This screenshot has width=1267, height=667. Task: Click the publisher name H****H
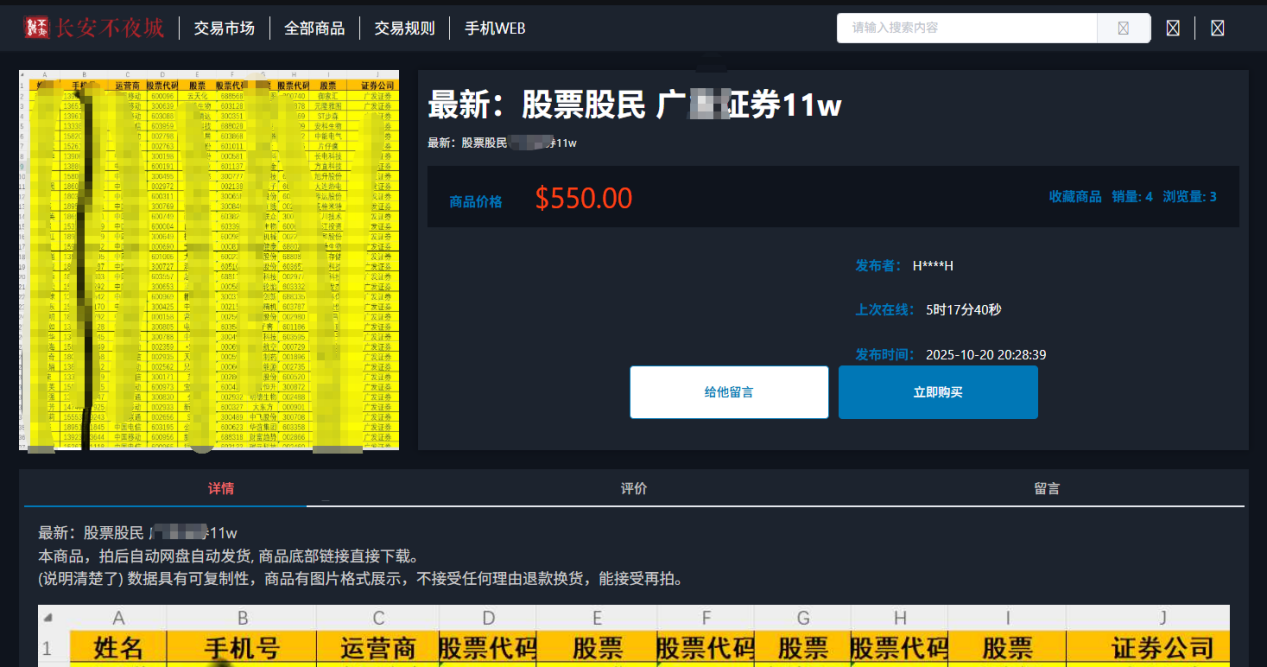coord(932,266)
